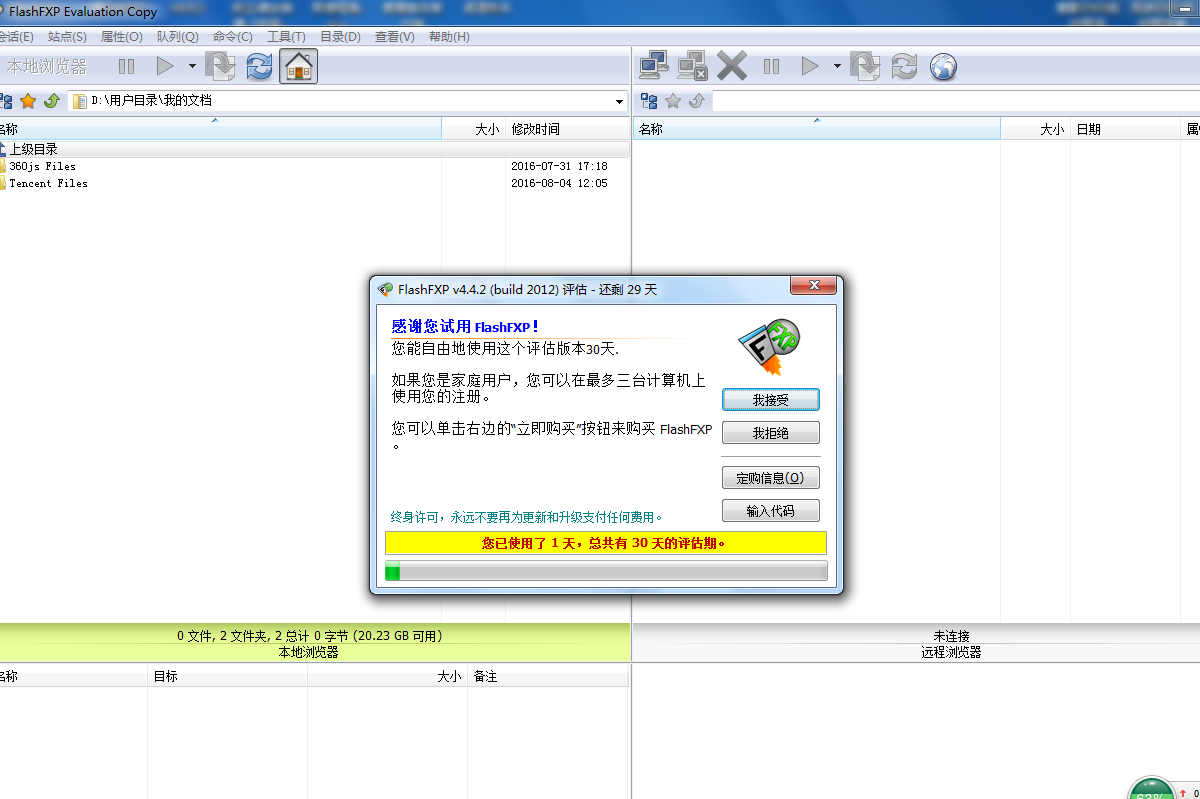Select the 上级目录 parent directory row

coord(314,149)
